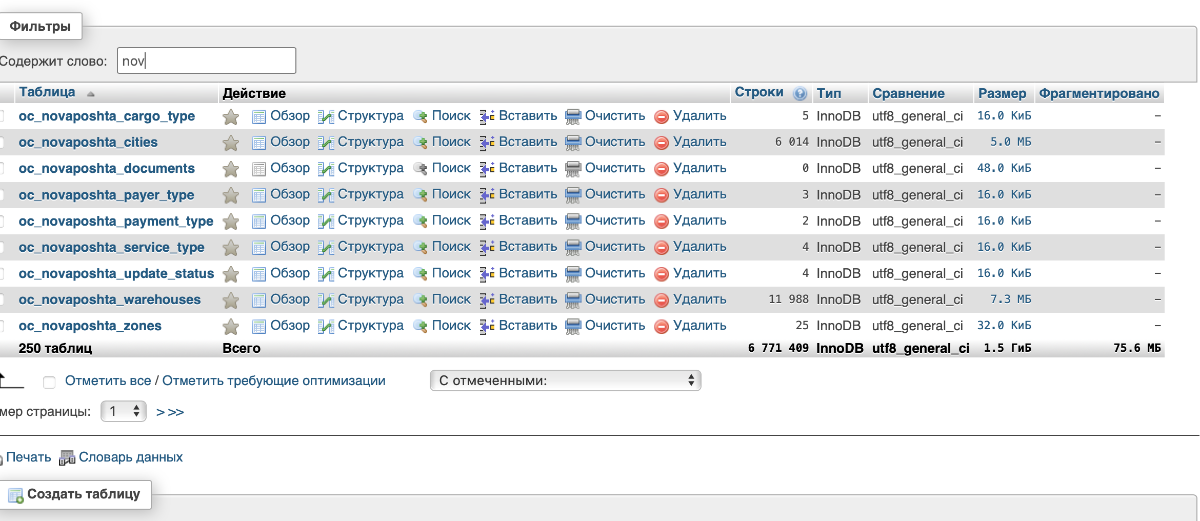Focus the Содержит слово filter field
The width and height of the screenshot is (1200, 521).
(x=206, y=60)
